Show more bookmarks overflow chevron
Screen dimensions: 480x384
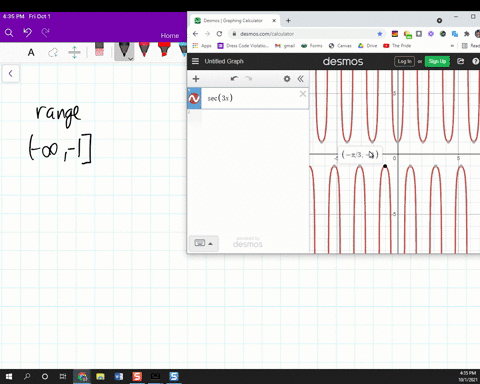point(452,46)
